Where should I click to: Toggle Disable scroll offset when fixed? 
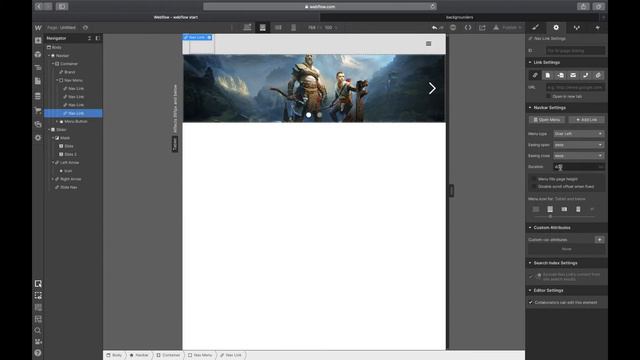534,187
